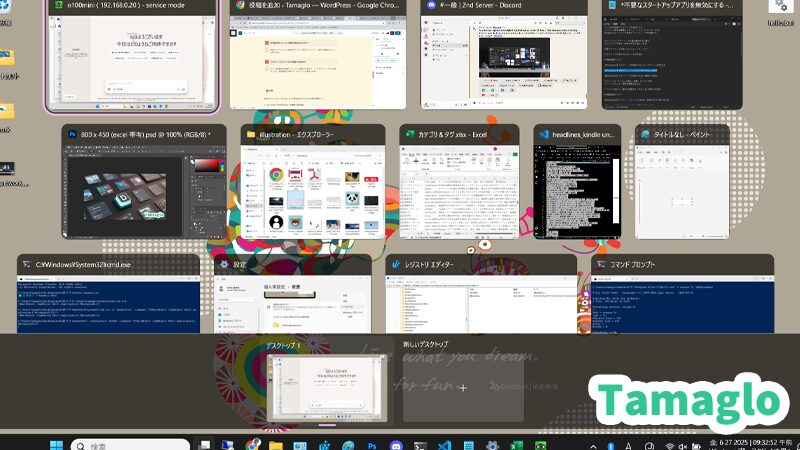Open Discord from the taskbar
Screen dimensions: 800x450
pyautogui.click(x=396, y=445)
